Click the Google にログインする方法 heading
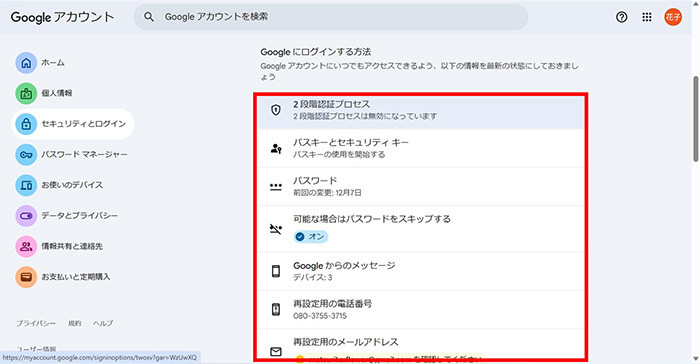Viewport: 700px width, 364px height. [x=316, y=52]
